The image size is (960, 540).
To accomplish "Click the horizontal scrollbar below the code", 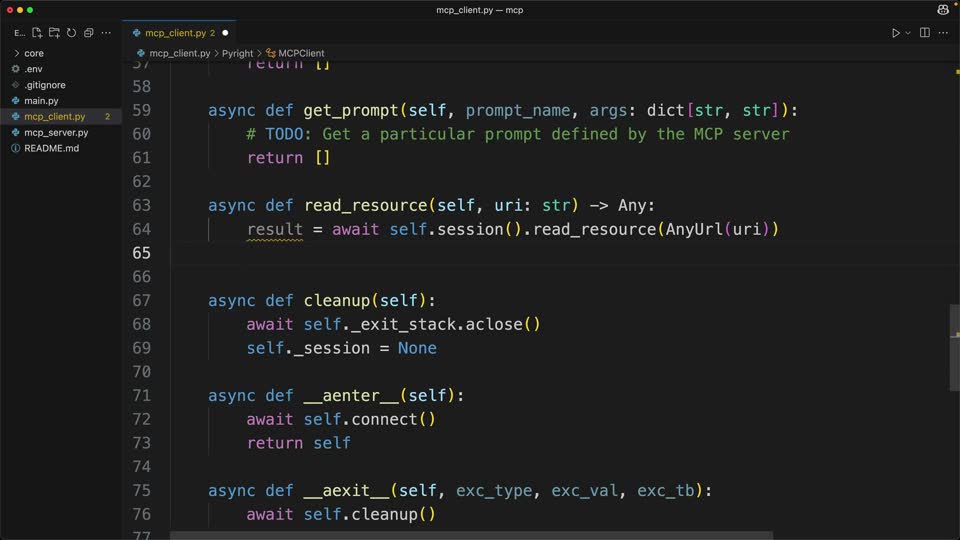I will 471,536.
